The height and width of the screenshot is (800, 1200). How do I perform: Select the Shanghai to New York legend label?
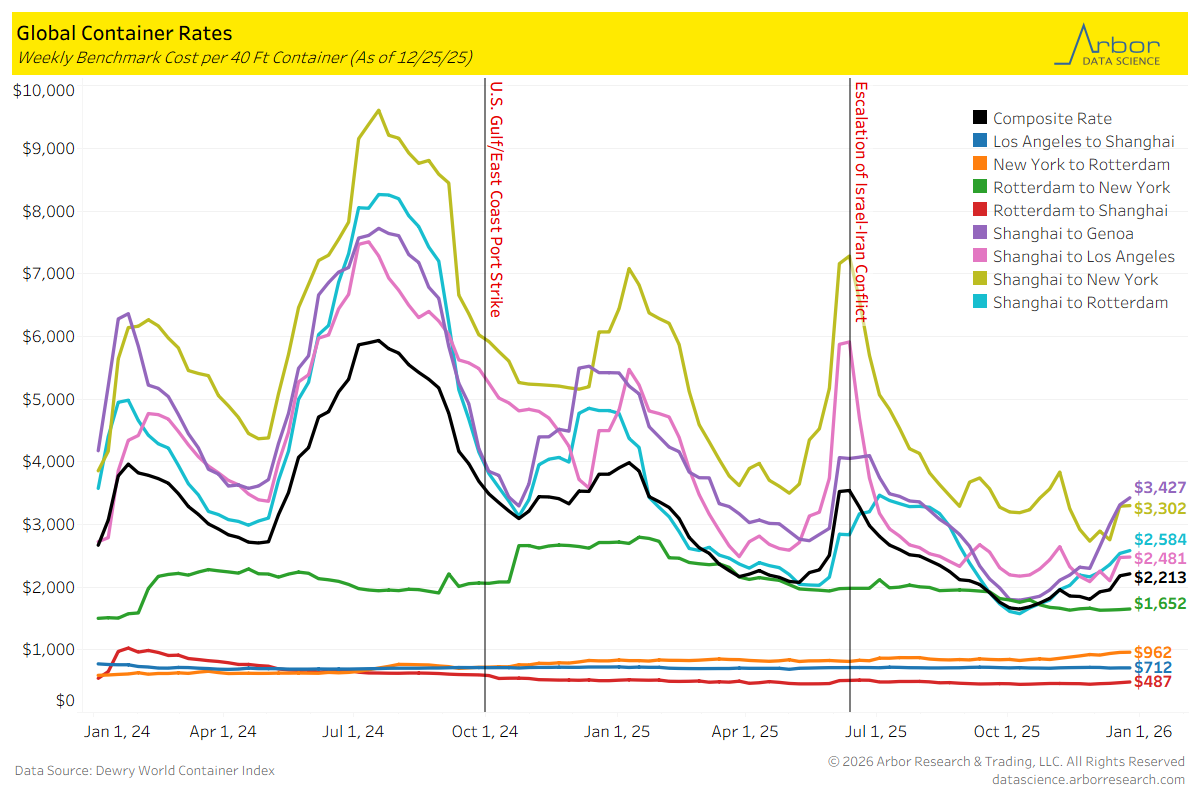coord(1075,279)
